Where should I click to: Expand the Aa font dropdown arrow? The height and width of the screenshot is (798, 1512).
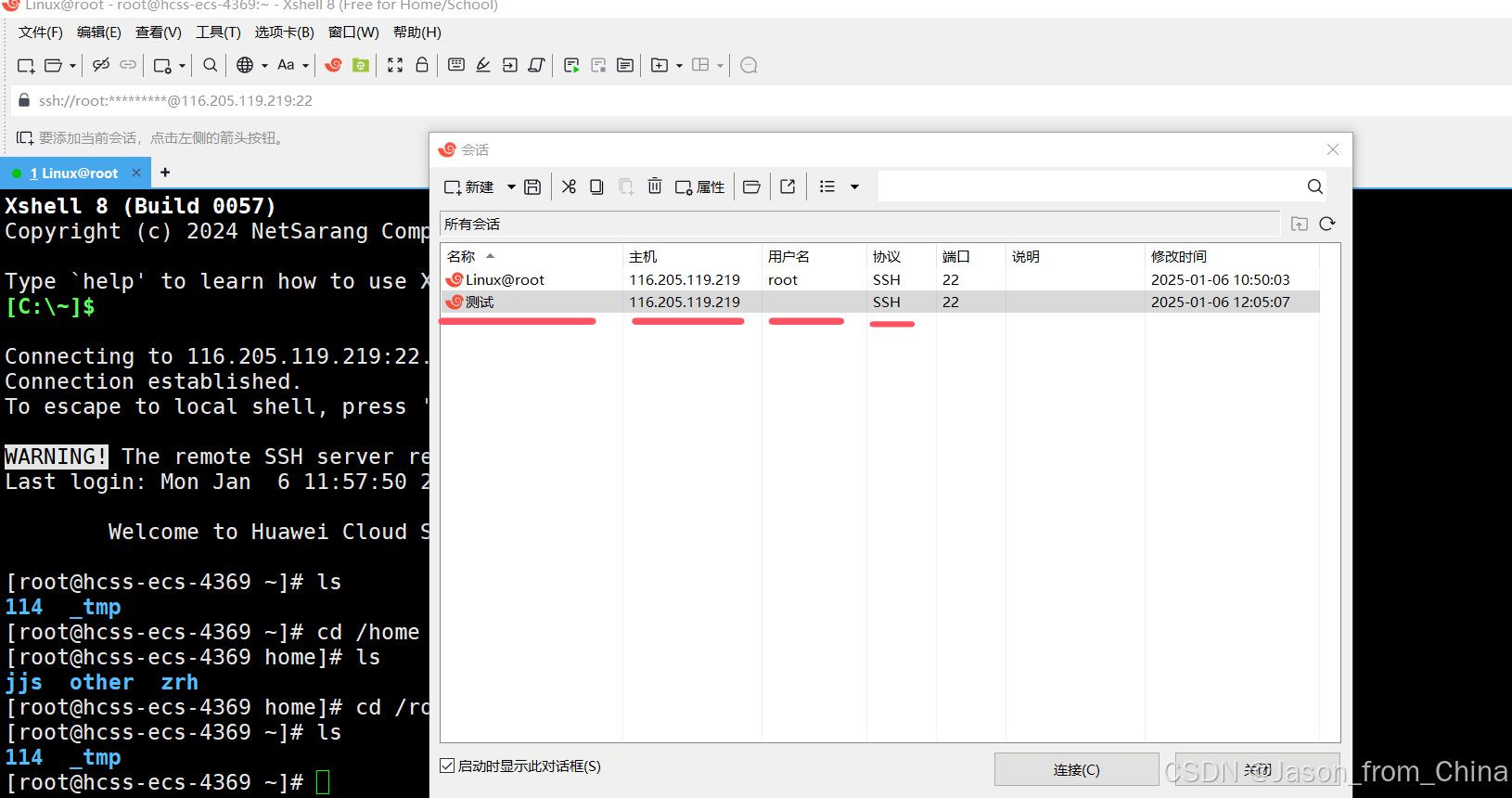pyautogui.click(x=305, y=65)
